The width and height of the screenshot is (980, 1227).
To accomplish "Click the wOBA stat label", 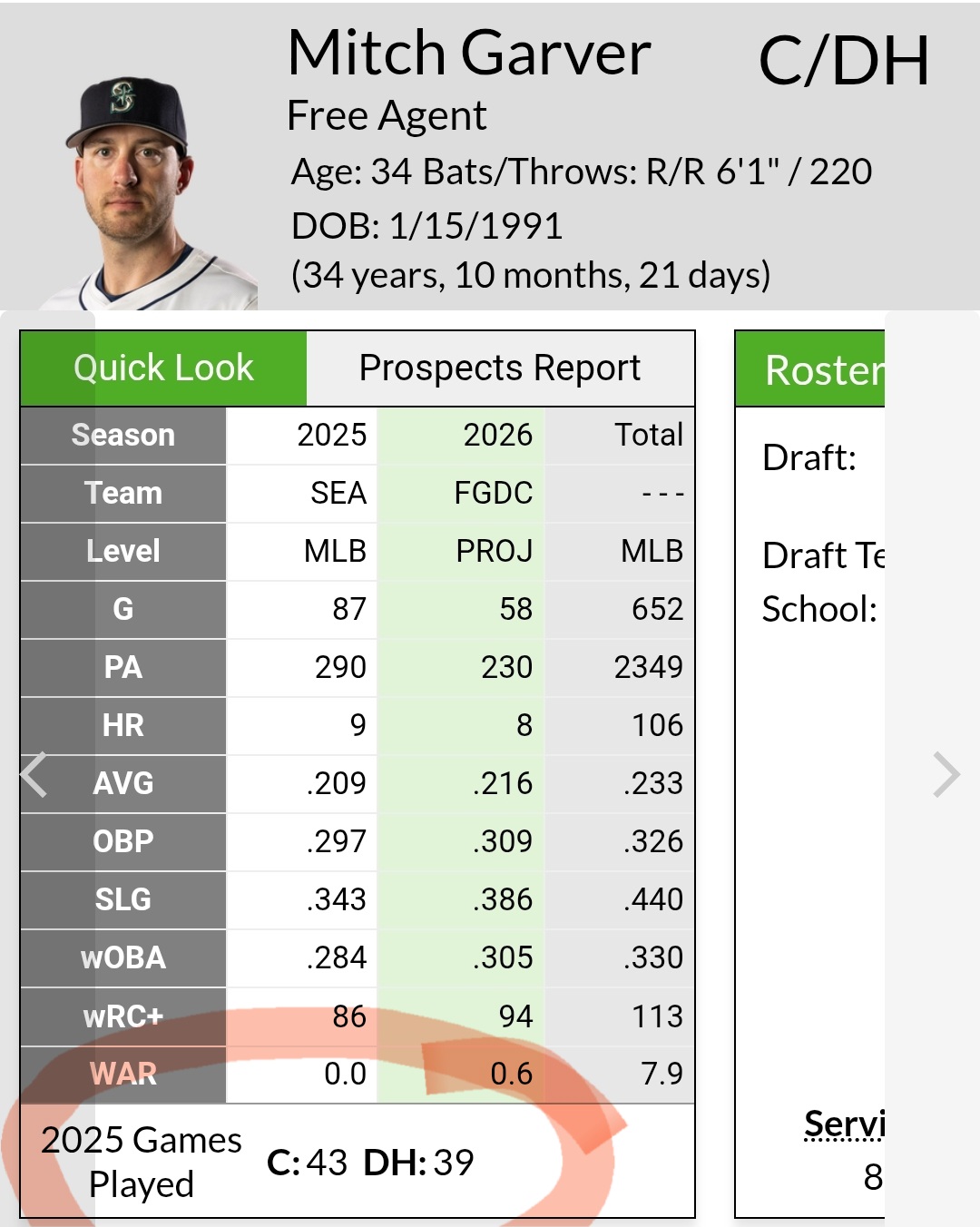I will coord(123,957).
